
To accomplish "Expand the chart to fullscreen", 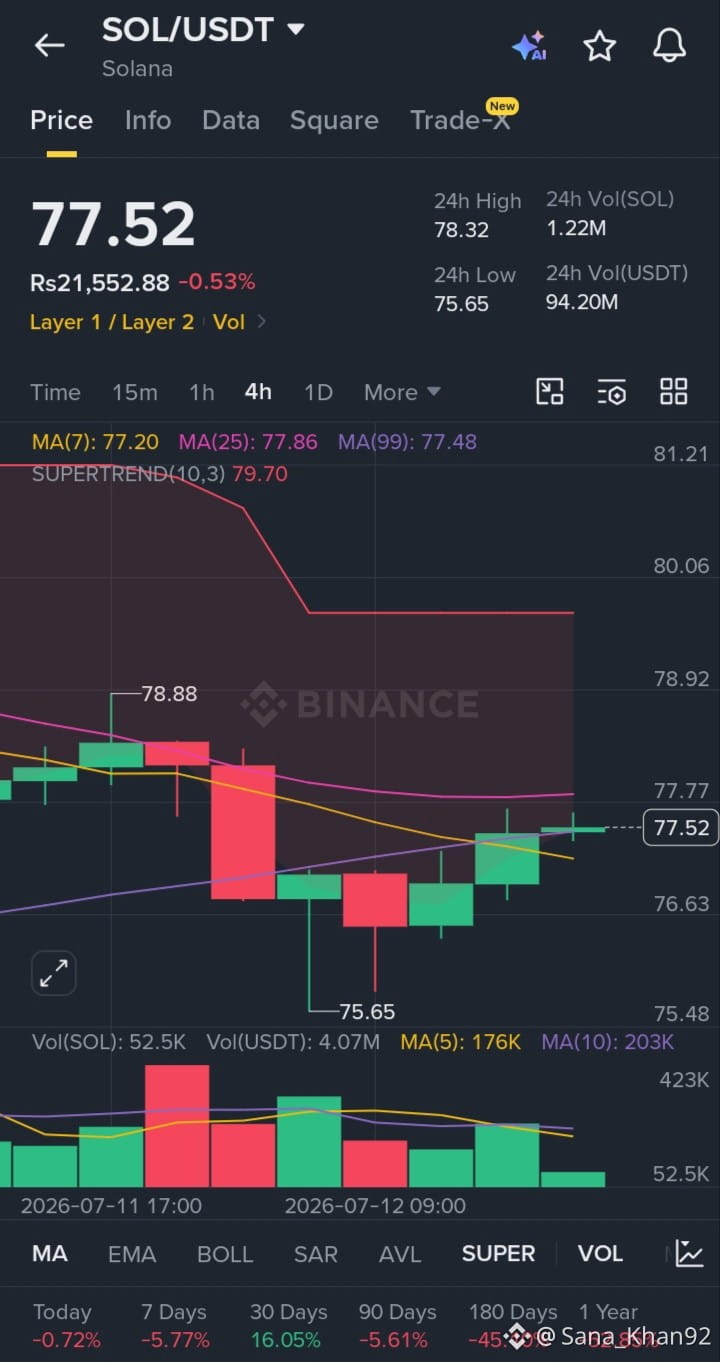I will [54, 973].
